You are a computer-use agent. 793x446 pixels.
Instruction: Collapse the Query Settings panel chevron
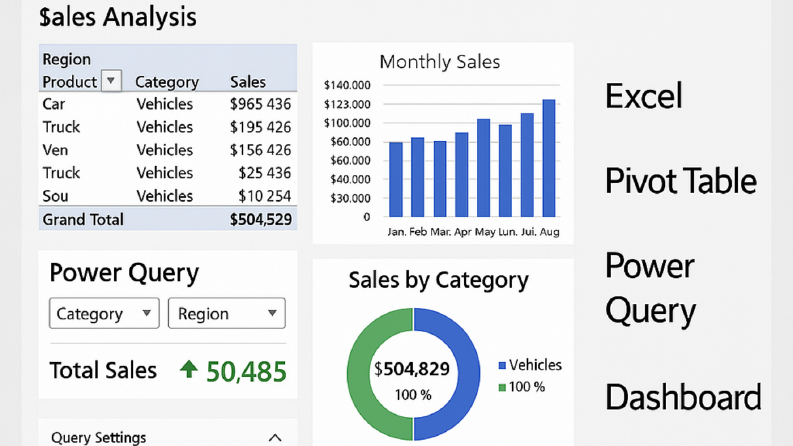(x=275, y=437)
